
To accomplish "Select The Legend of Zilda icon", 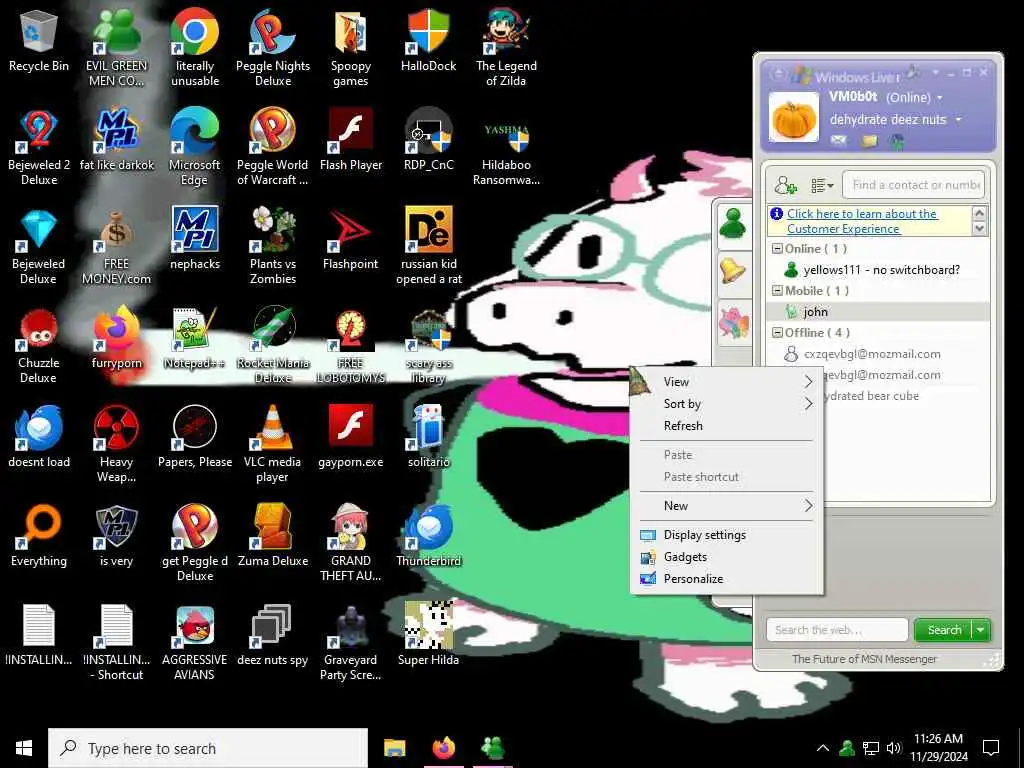I will tap(506, 48).
